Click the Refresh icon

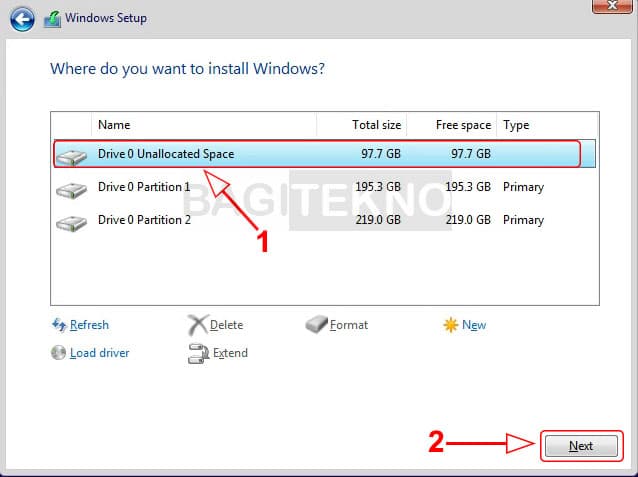point(59,325)
